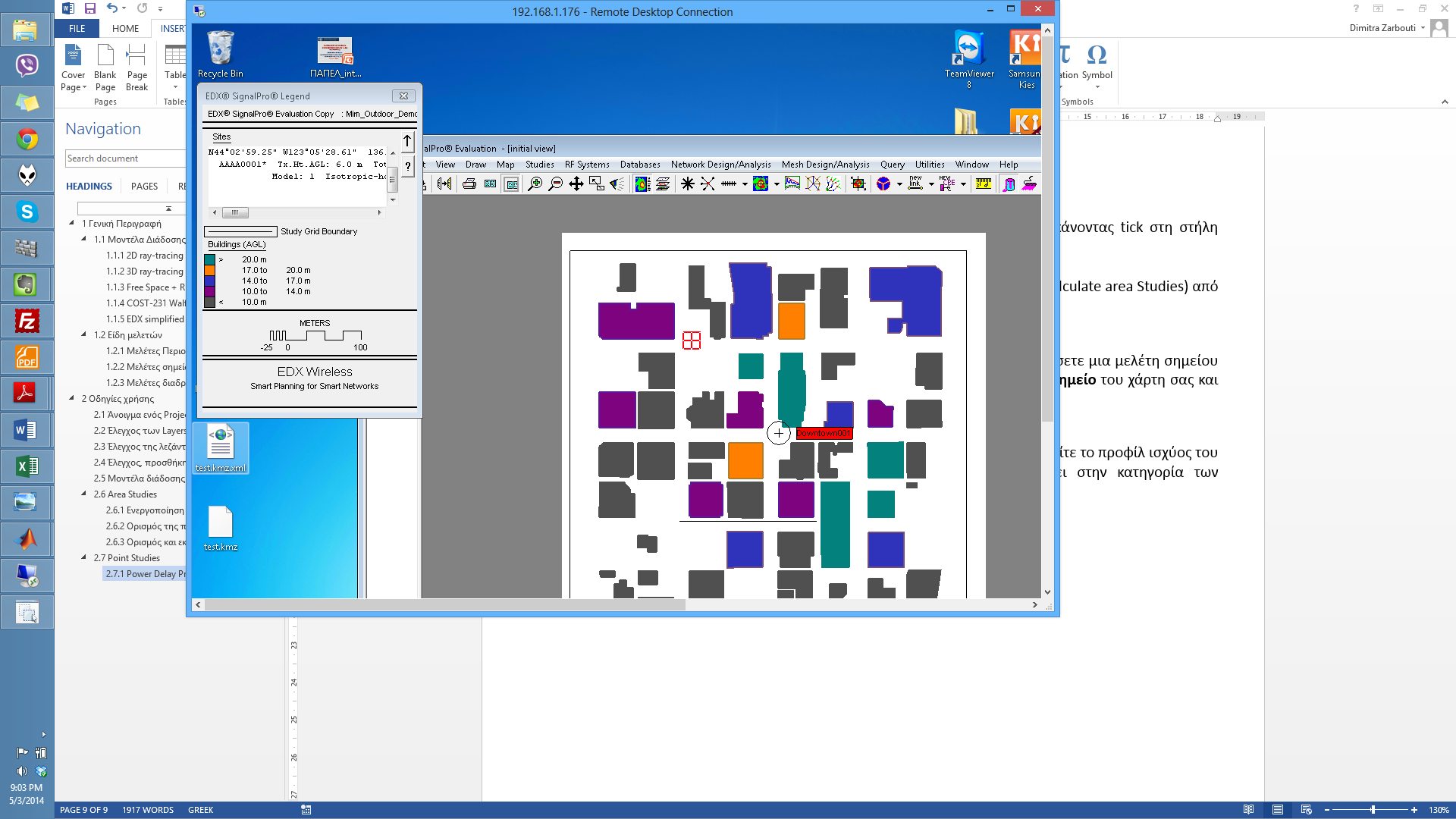This screenshot has width=1456, height=819.
Task: Click the study display heatmap icon
Action: pos(642,184)
